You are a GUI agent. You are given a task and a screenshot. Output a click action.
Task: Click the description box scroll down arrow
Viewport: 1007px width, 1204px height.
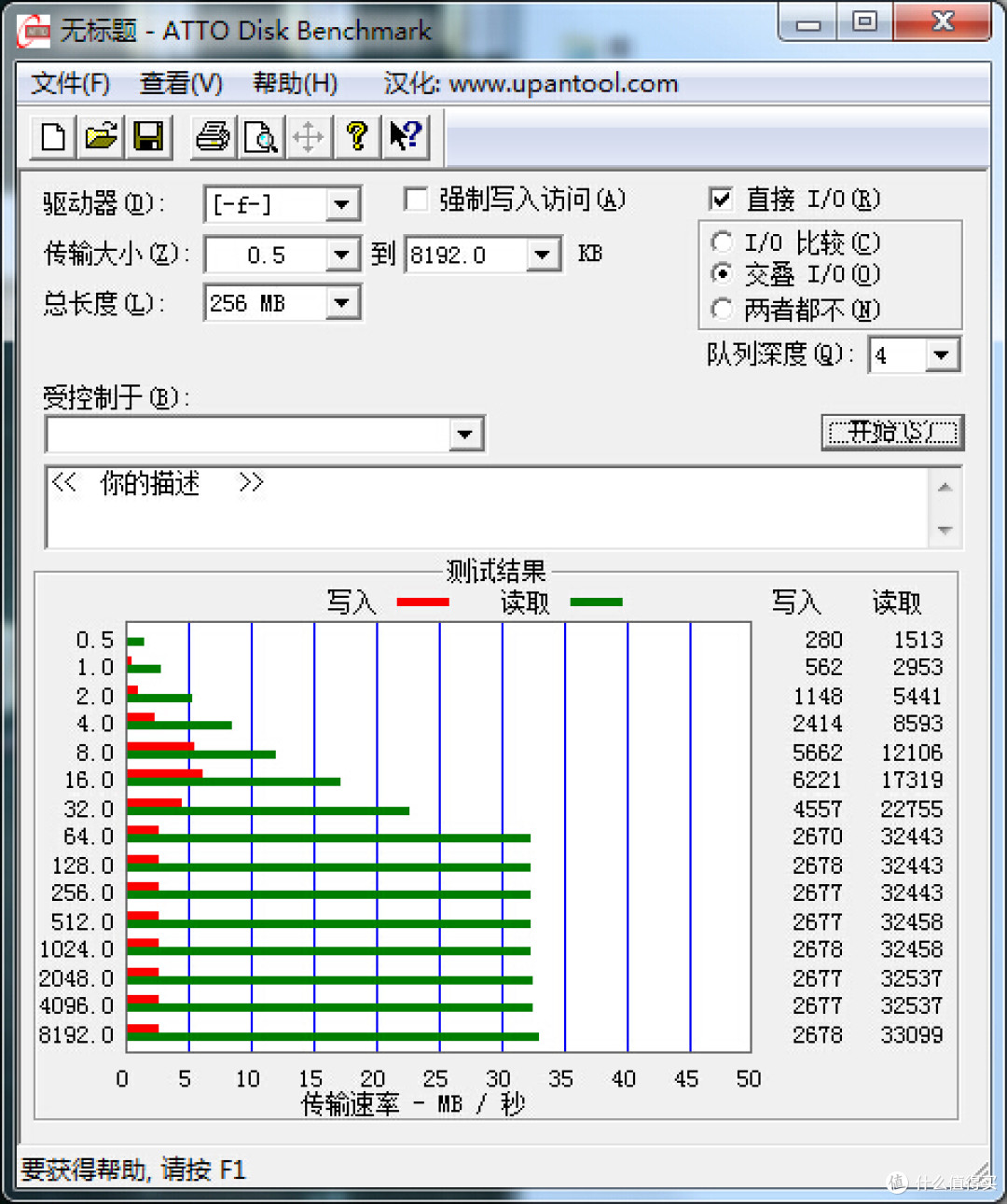(945, 530)
